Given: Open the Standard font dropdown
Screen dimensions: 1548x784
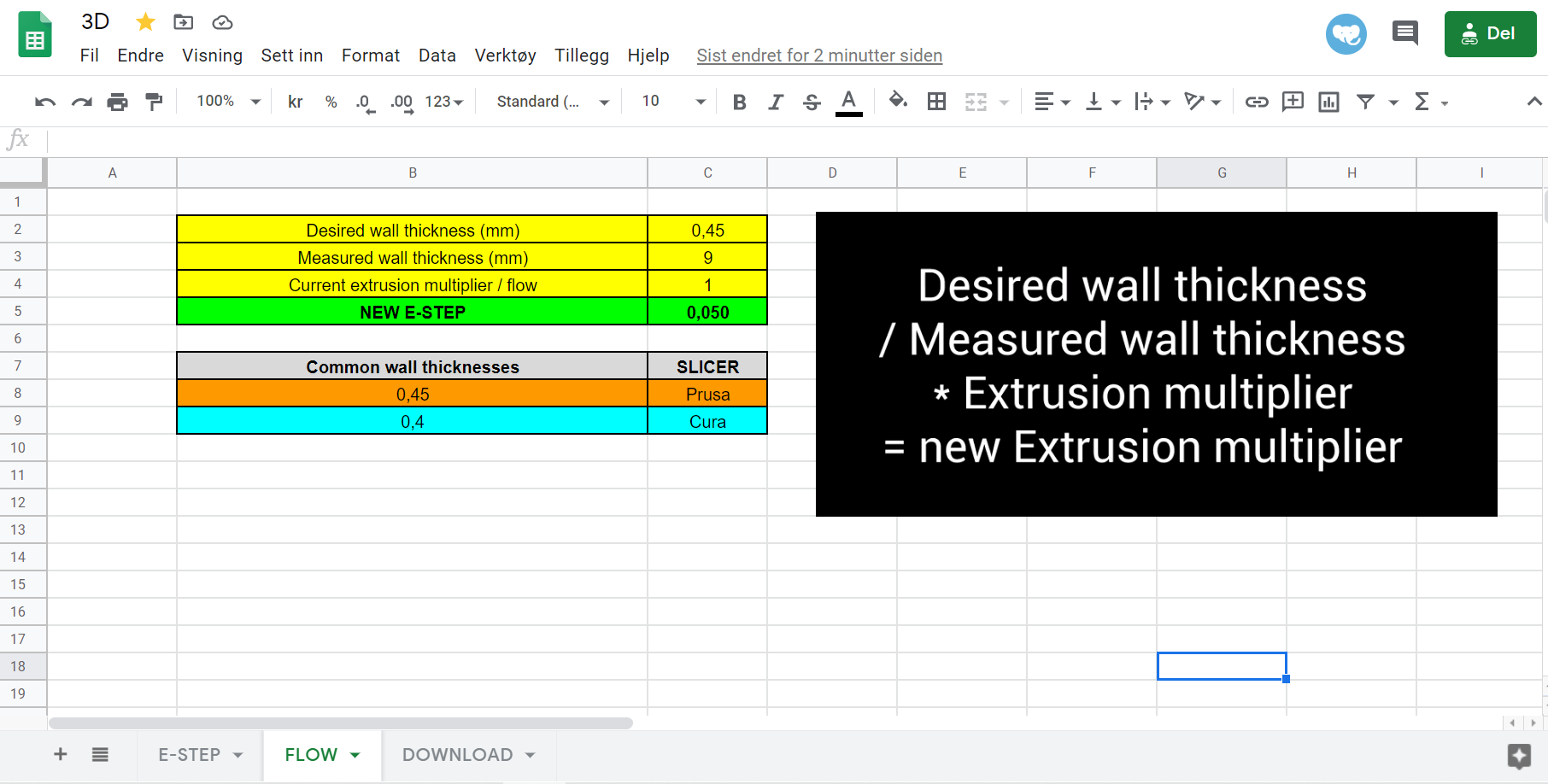Looking at the screenshot, I should tap(553, 102).
